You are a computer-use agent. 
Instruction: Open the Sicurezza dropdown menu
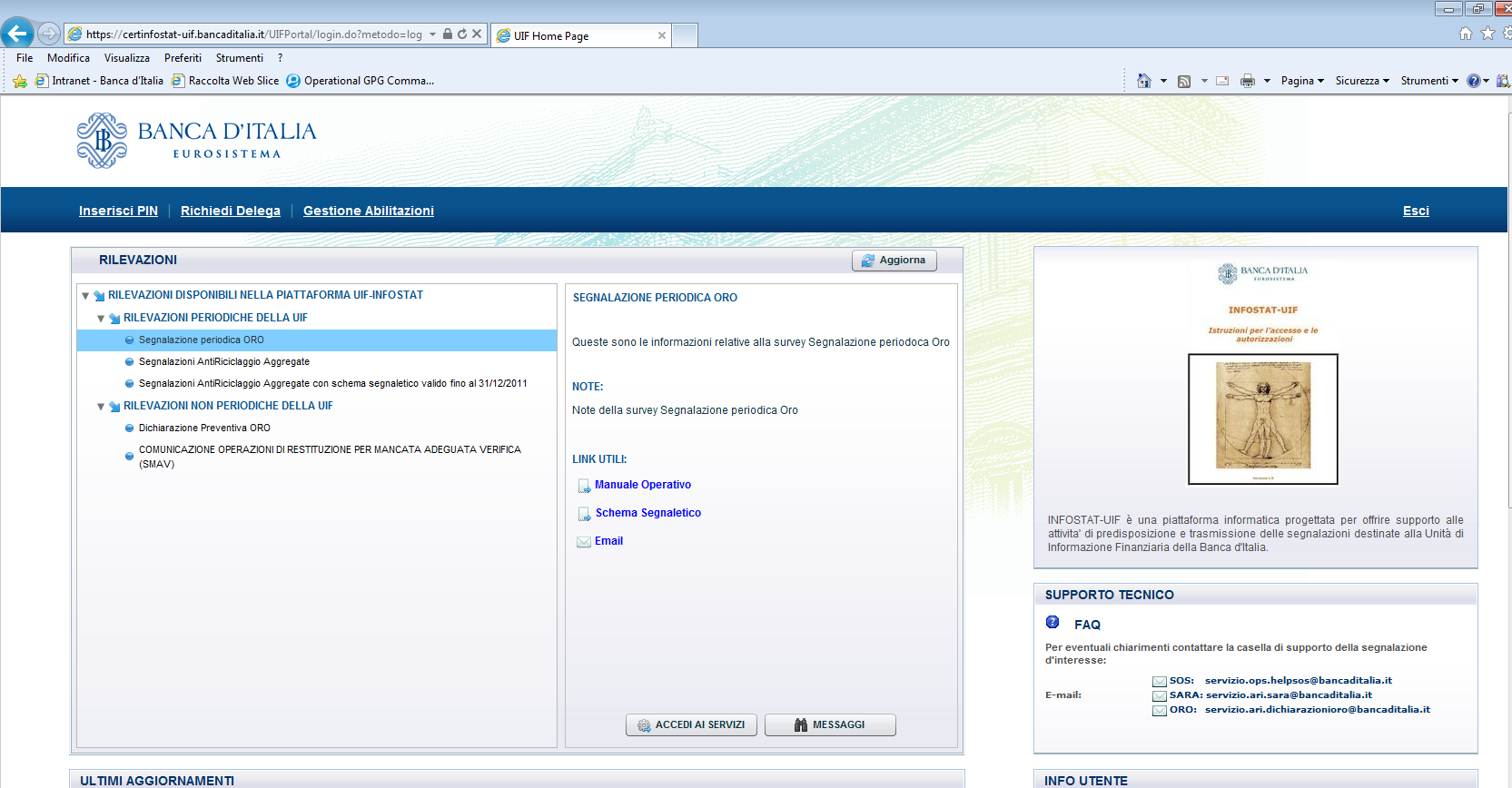click(x=1362, y=81)
